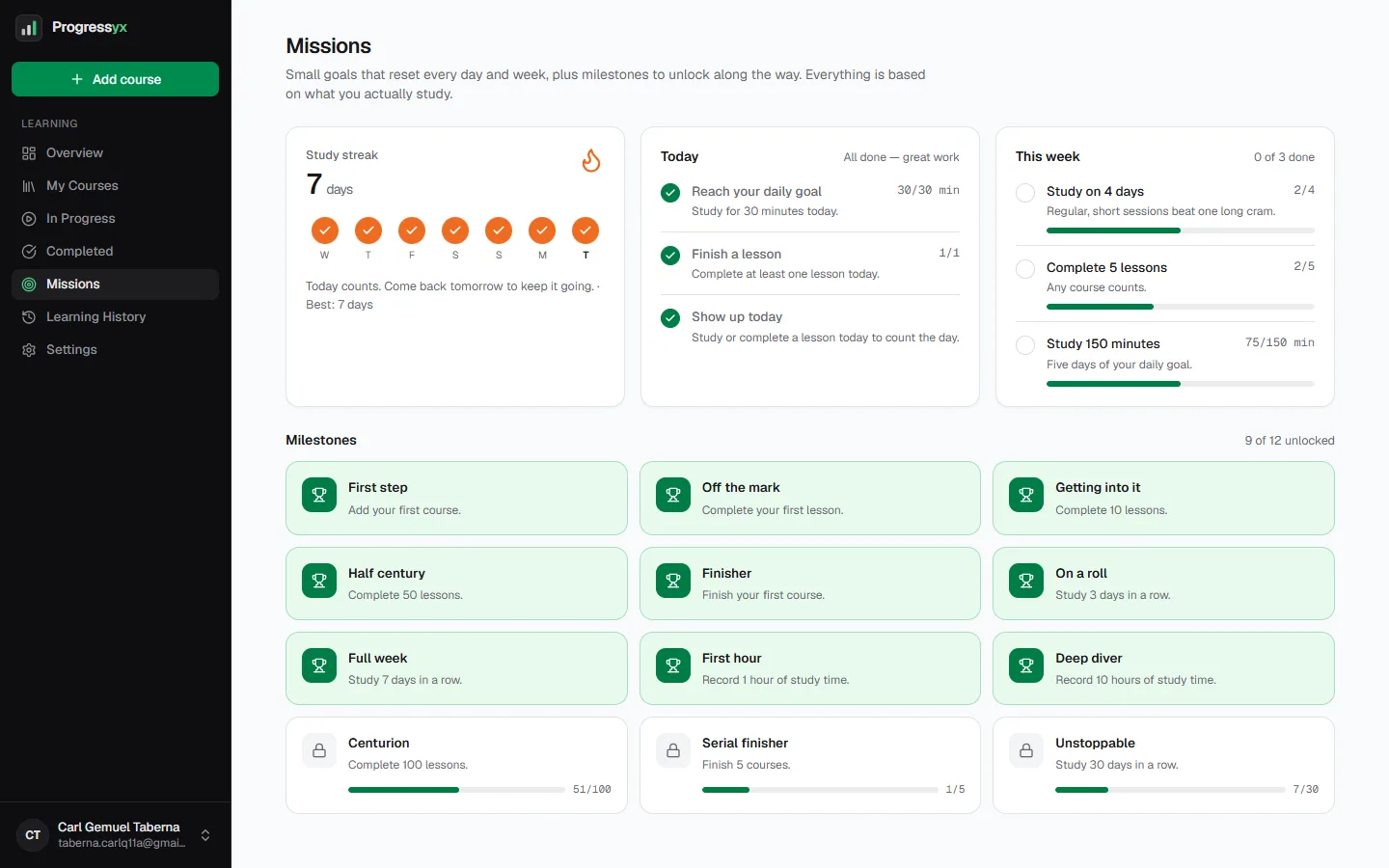Image resolution: width=1389 pixels, height=868 pixels.
Task: Click "All done — great work" text
Action: [x=901, y=157]
